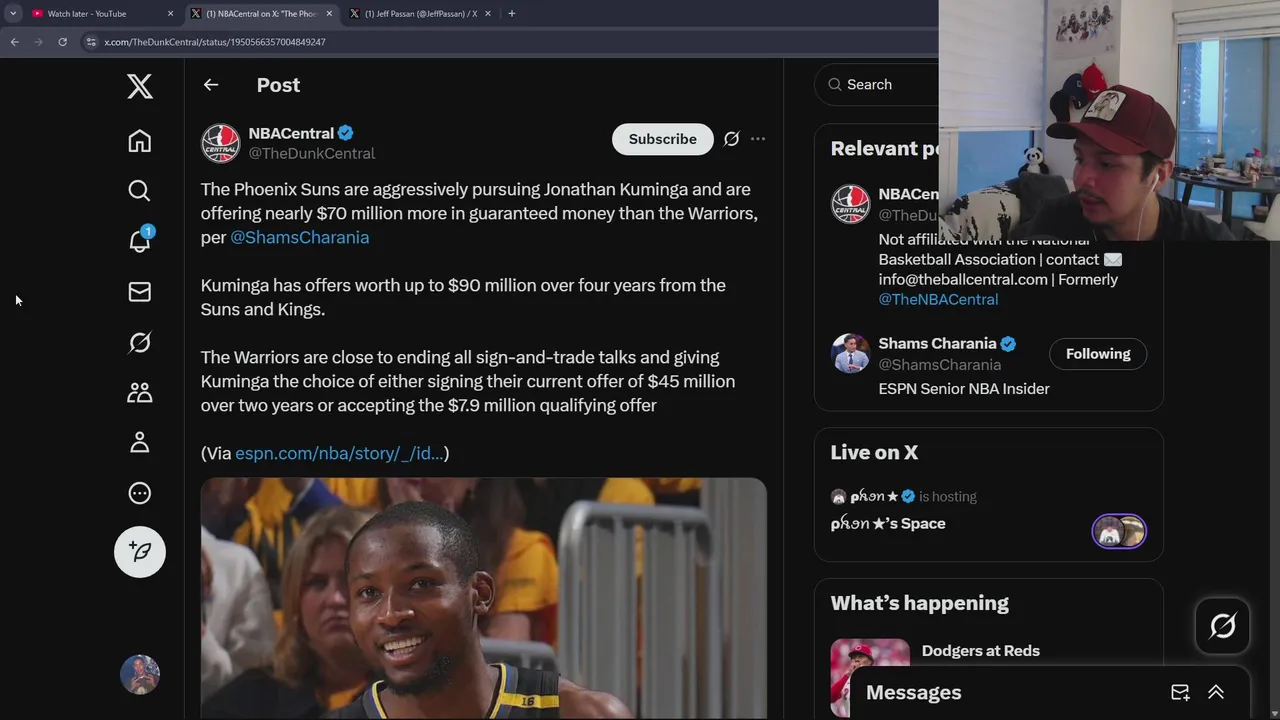Image resolution: width=1280 pixels, height=720 pixels.
Task: Click the browser back button
Action: (x=14, y=42)
